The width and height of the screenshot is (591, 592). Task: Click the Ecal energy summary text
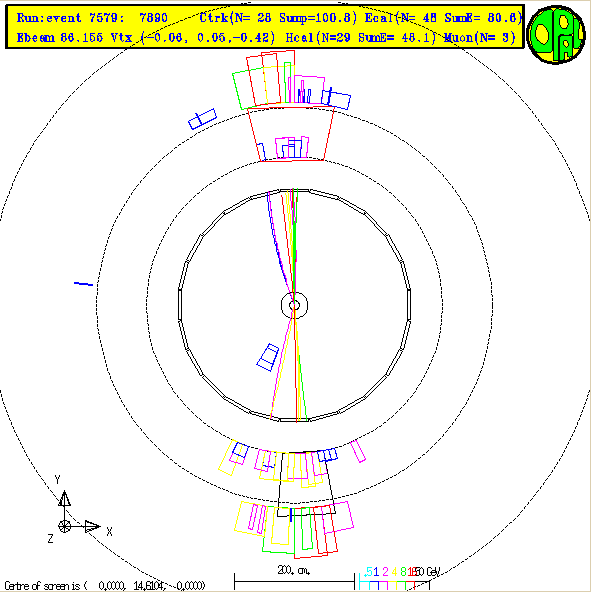[x=444, y=18]
